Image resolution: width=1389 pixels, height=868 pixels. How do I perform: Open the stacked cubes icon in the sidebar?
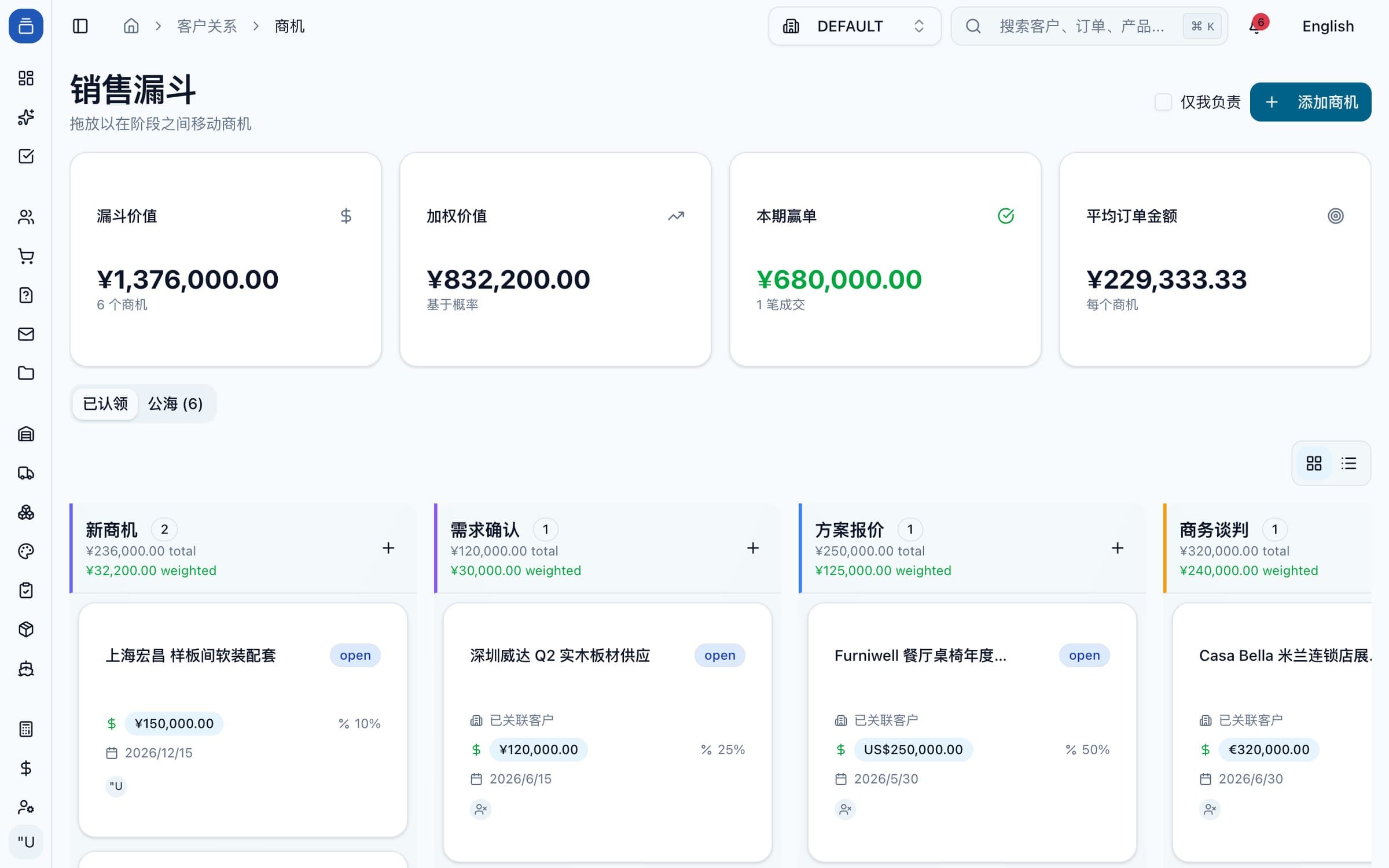point(26,512)
